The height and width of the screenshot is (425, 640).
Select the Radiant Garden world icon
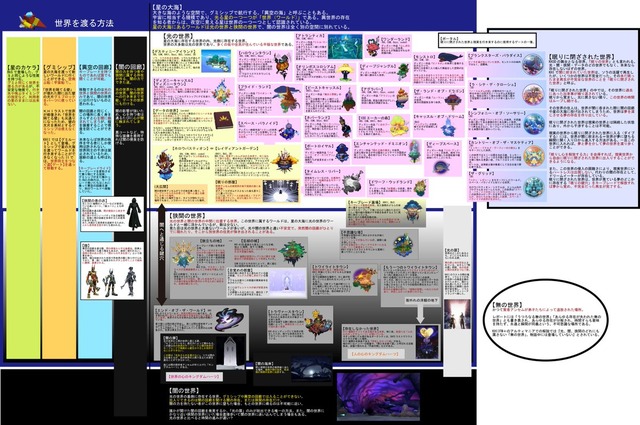pyautogui.click(x=284, y=161)
